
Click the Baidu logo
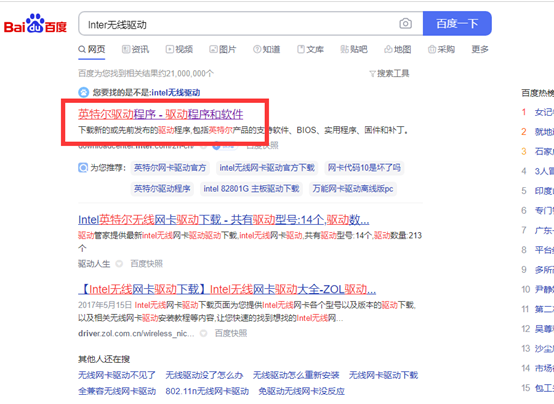pos(35,24)
